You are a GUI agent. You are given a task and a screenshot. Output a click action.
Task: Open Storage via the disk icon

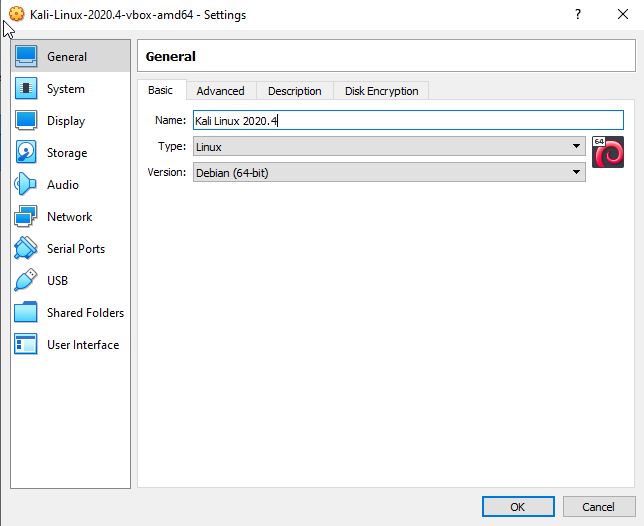pos(26,152)
